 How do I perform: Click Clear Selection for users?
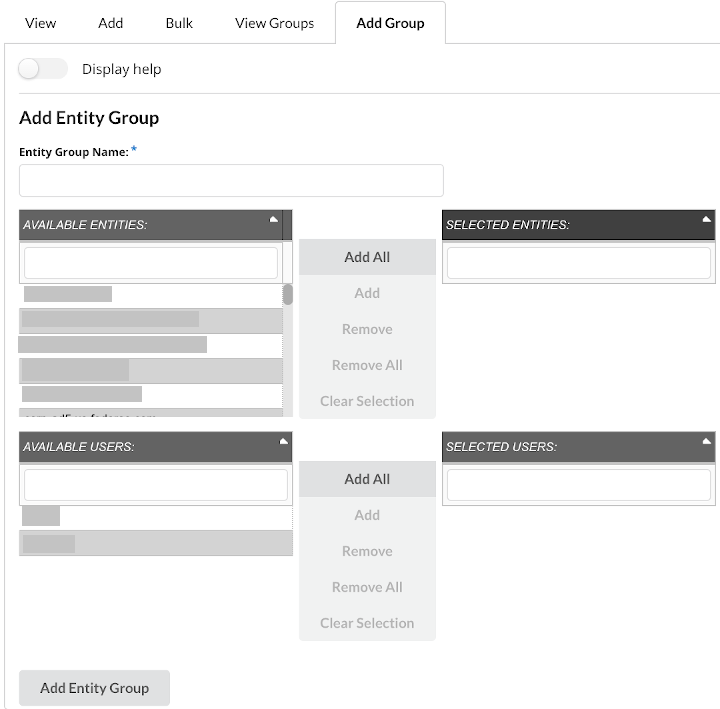367,623
